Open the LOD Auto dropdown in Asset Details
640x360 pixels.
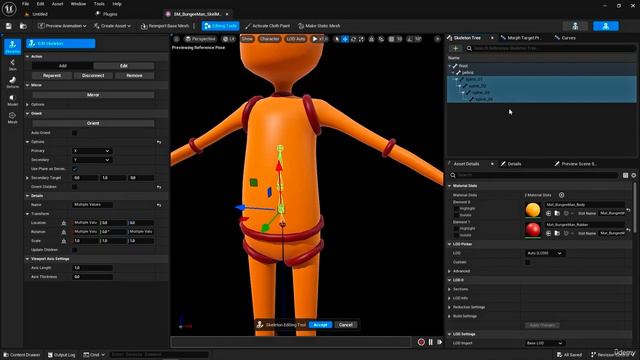[544, 253]
